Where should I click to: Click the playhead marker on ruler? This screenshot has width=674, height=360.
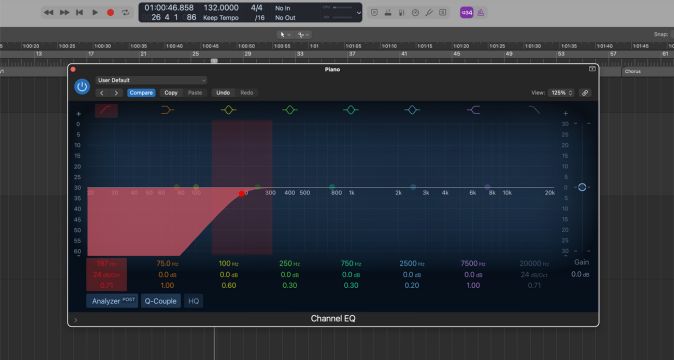(x=214, y=61)
